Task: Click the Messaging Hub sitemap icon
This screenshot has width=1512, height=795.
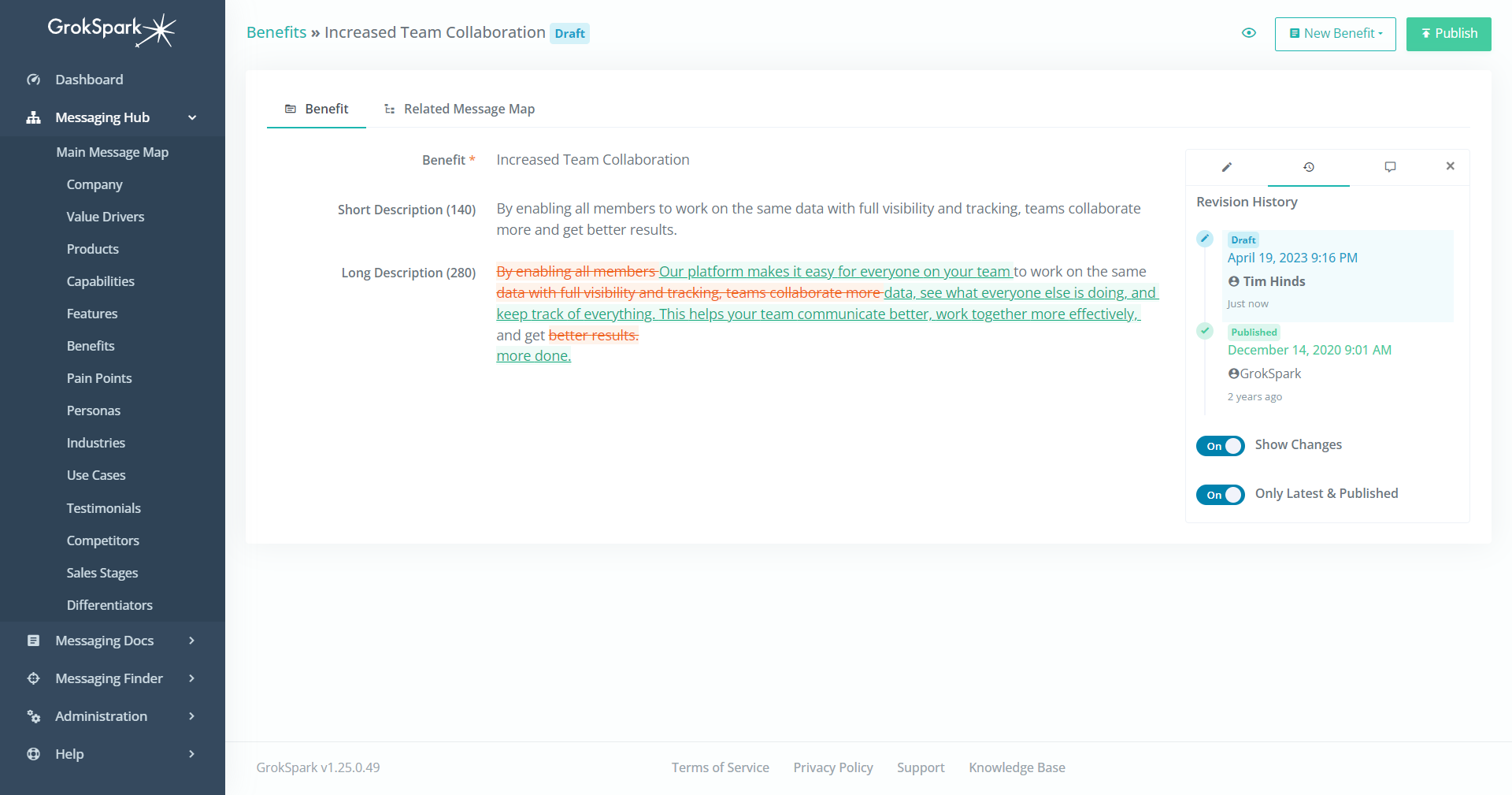Action: tap(34, 117)
